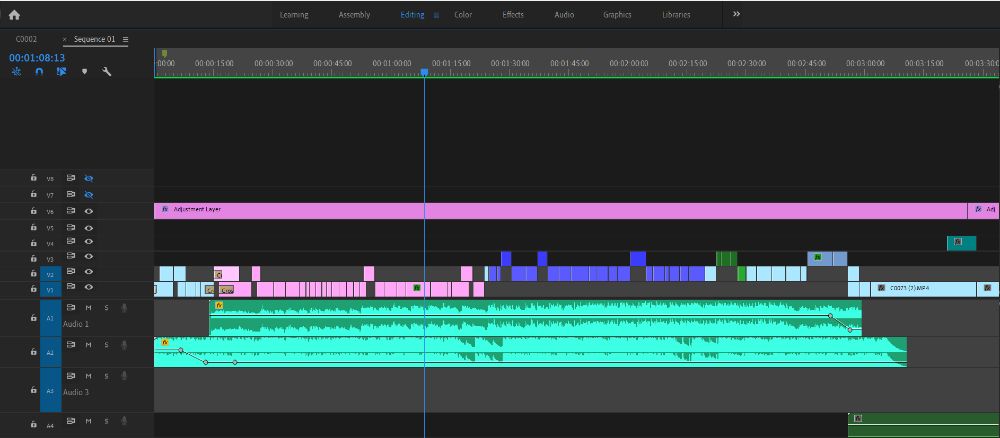Screen dimensions: 1000x438
Task: Mute track A2 with M button
Action: [x=89, y=345]
